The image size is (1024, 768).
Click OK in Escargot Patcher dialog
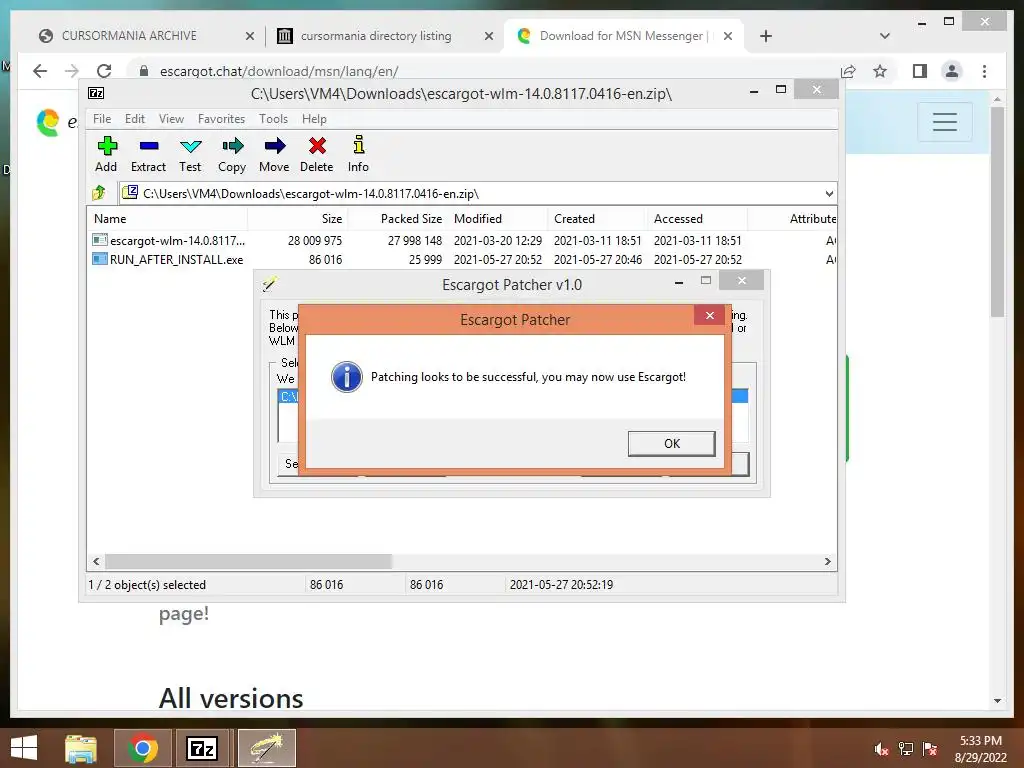tap(671, 443)
